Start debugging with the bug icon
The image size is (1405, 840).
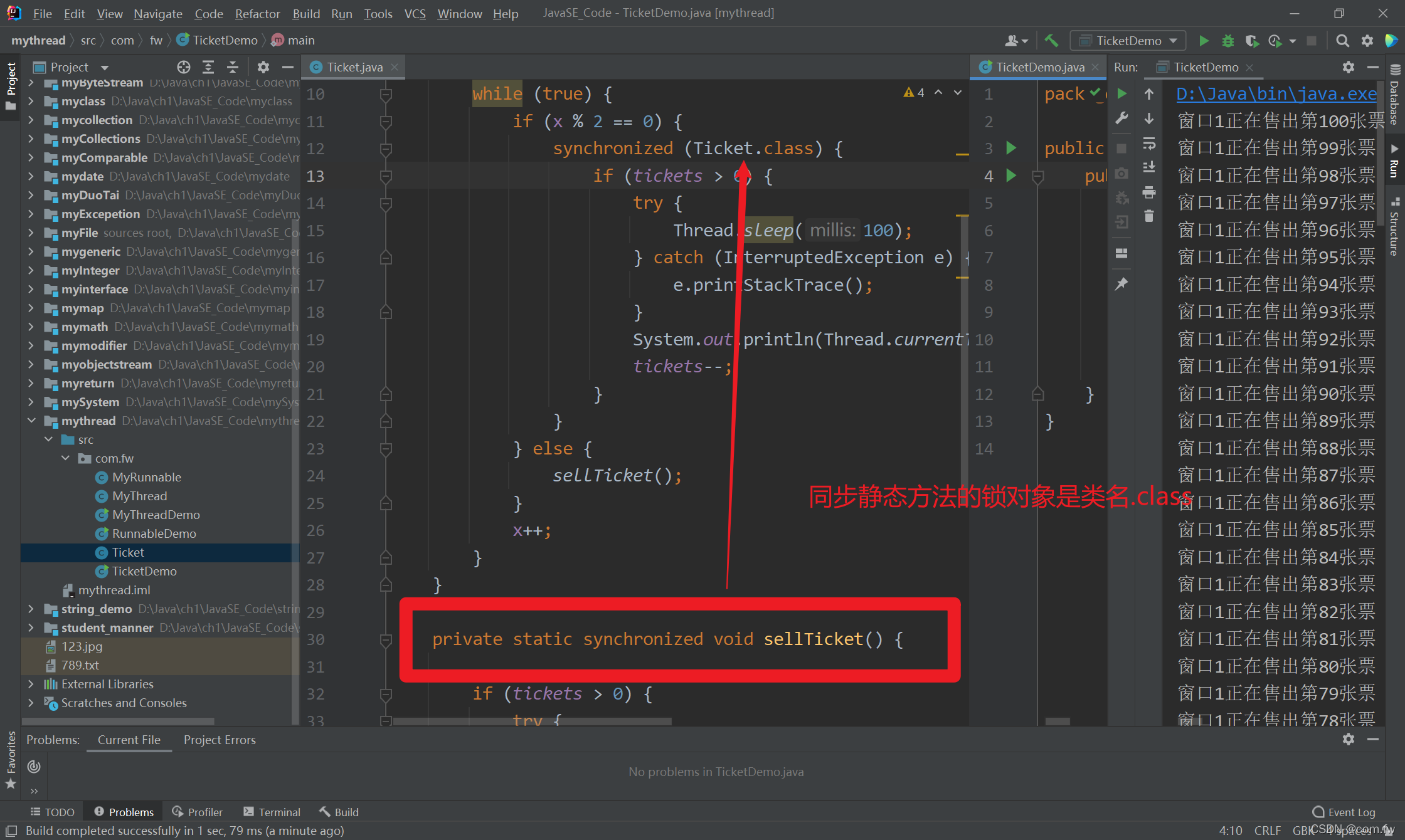[x=1227, y=41]
